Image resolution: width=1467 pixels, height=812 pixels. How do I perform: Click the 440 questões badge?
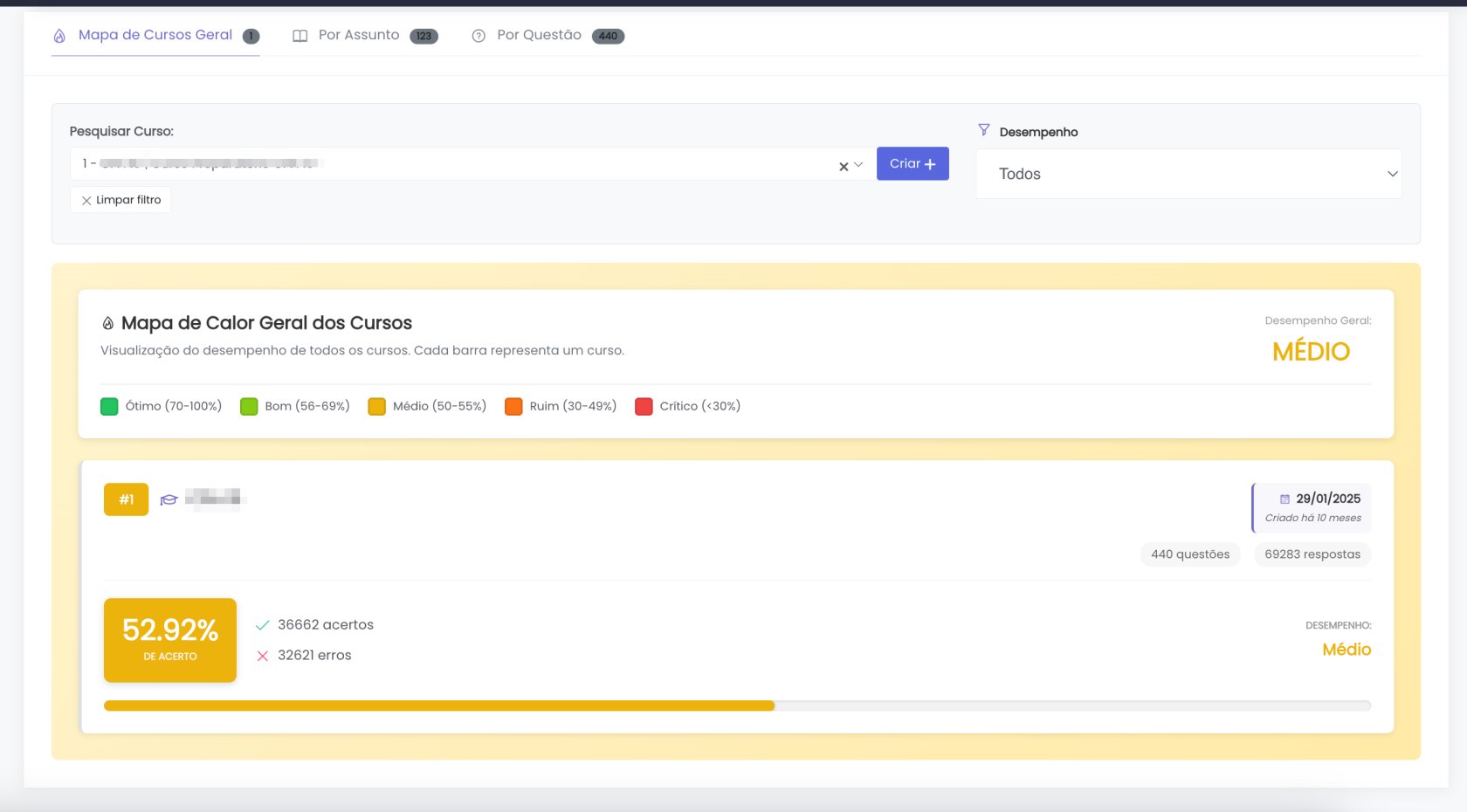click(1189, 554)
